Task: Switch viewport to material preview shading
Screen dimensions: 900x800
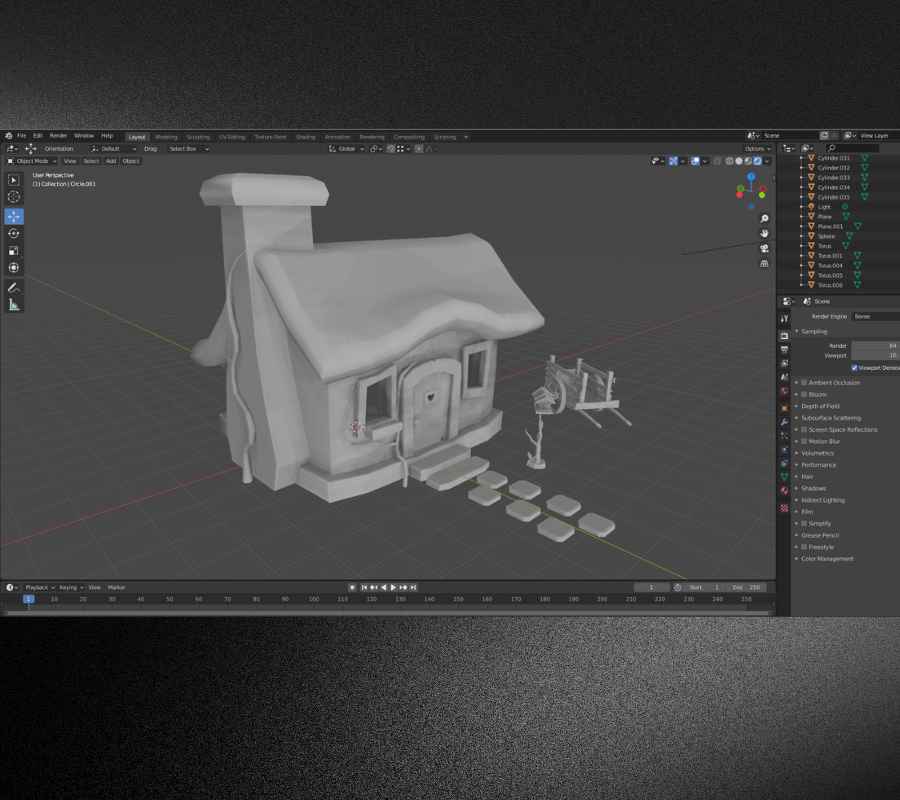Action: 748,161
